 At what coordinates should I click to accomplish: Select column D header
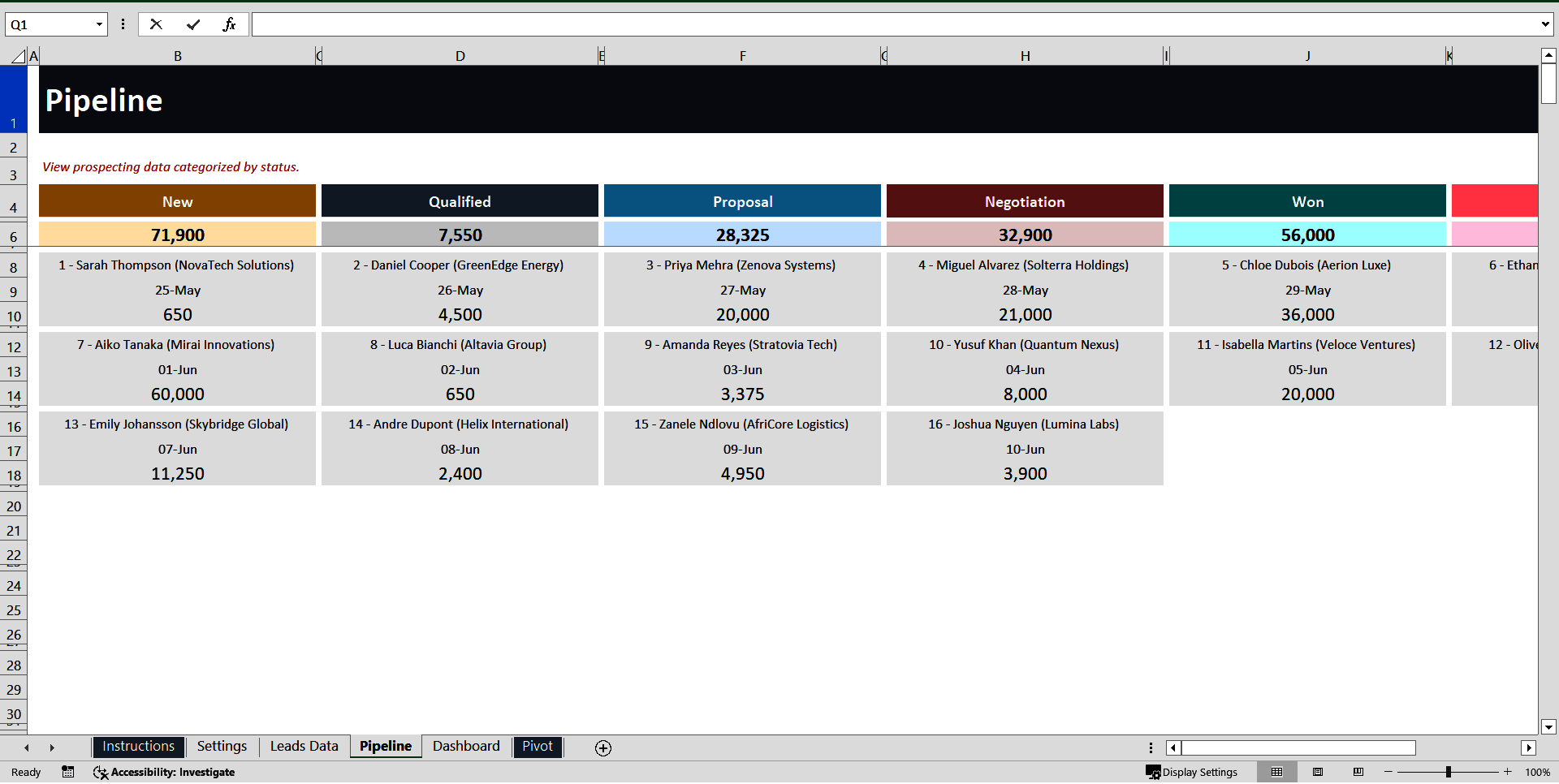pyautogui.click(x=460, y=56)
